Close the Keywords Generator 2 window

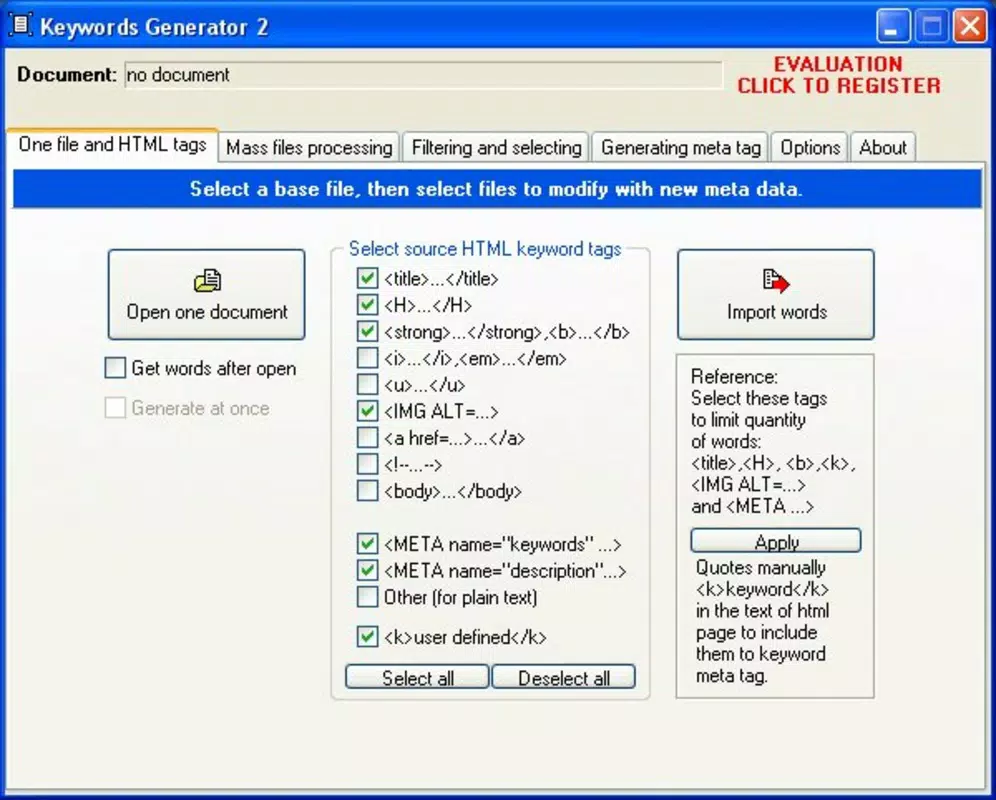click(x=970, y=26)
